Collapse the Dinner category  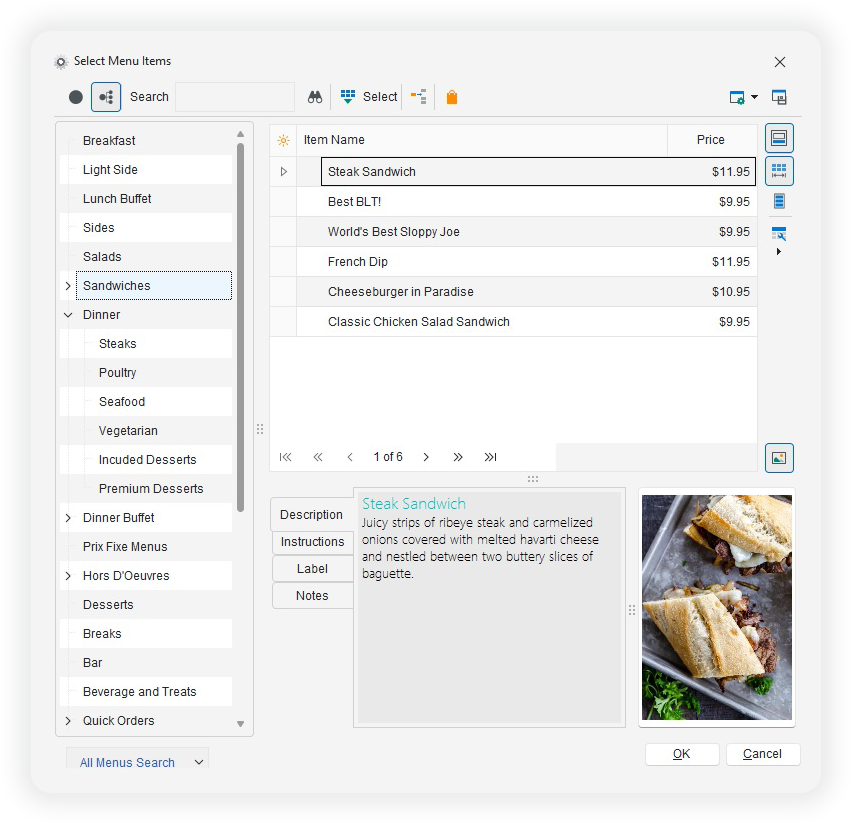(67, 314)
